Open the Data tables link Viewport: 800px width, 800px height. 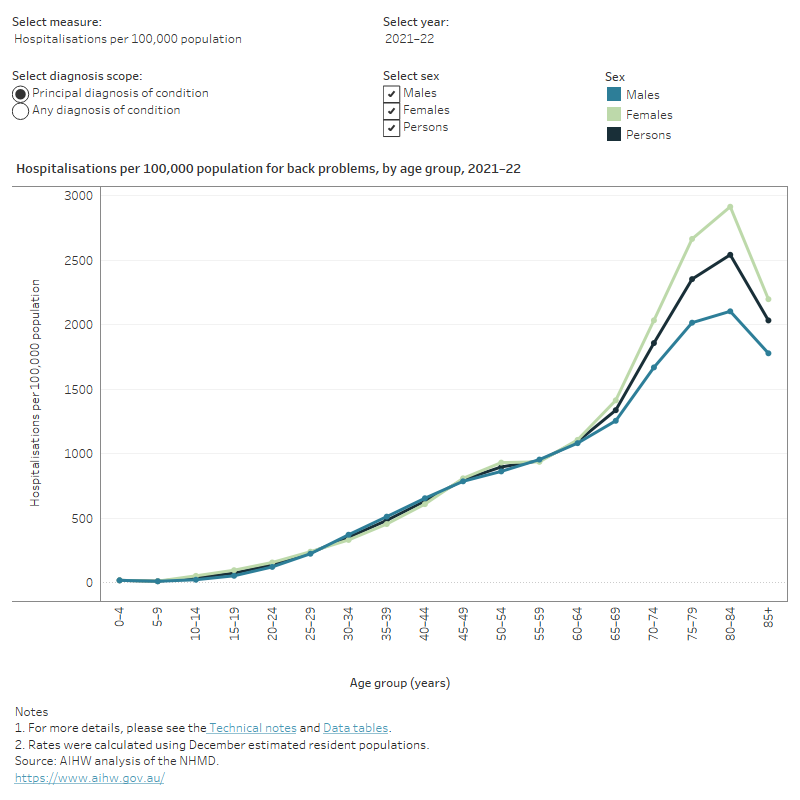(355, 728)
